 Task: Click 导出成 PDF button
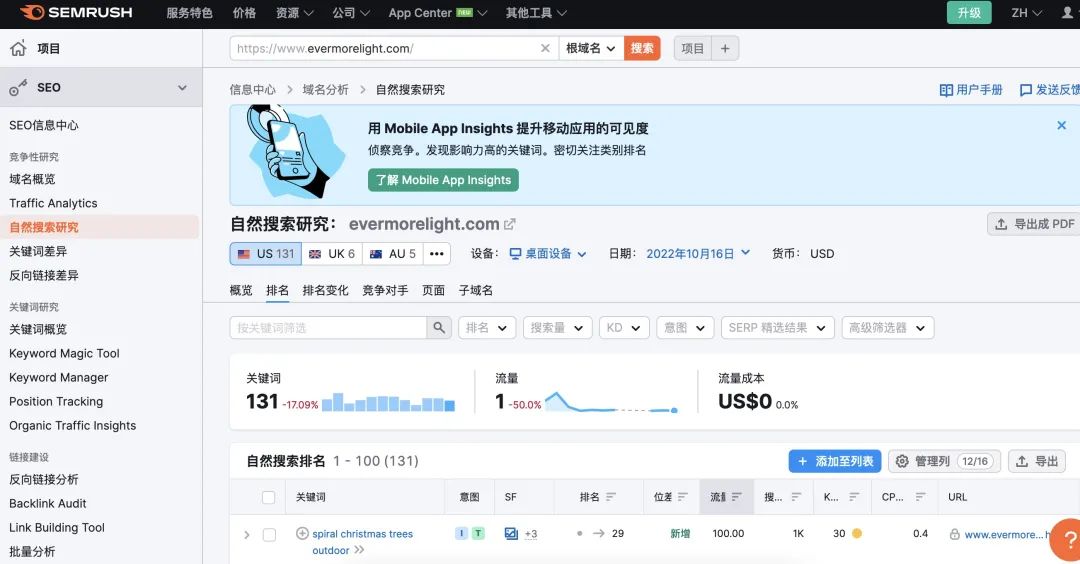pos(1035,224)
